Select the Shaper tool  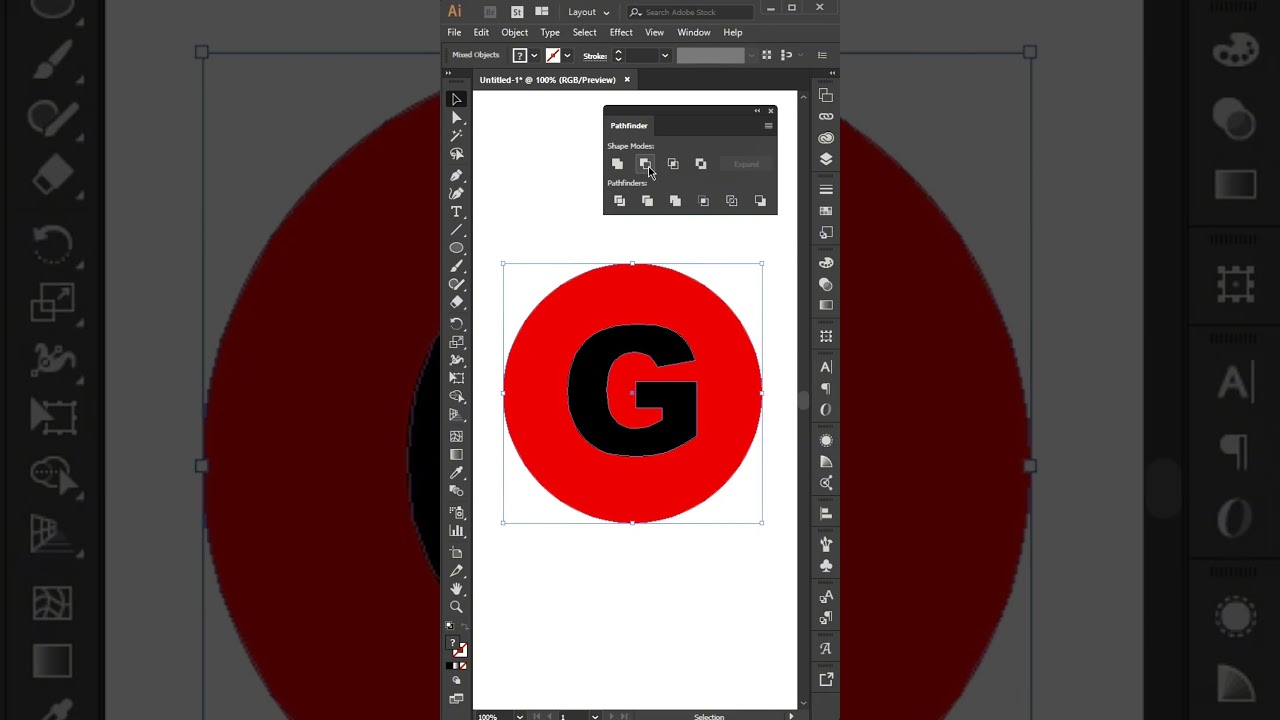coord(457,284)
